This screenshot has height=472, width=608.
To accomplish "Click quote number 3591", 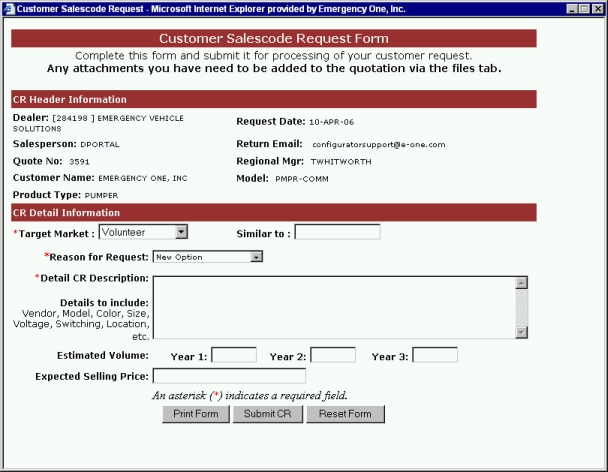I will (79, 162).
